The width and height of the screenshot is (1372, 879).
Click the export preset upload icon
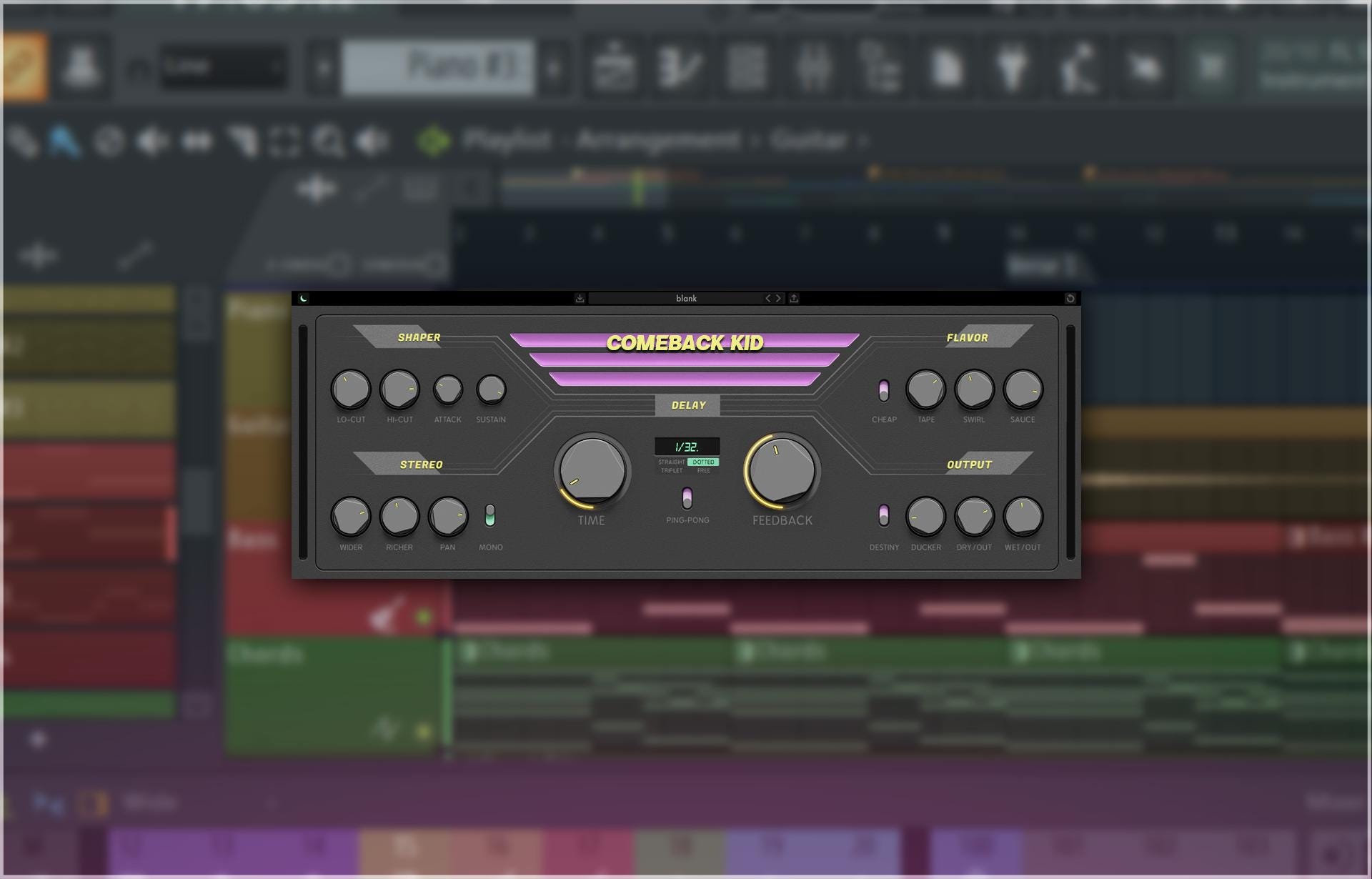click(x=794, y=298)
